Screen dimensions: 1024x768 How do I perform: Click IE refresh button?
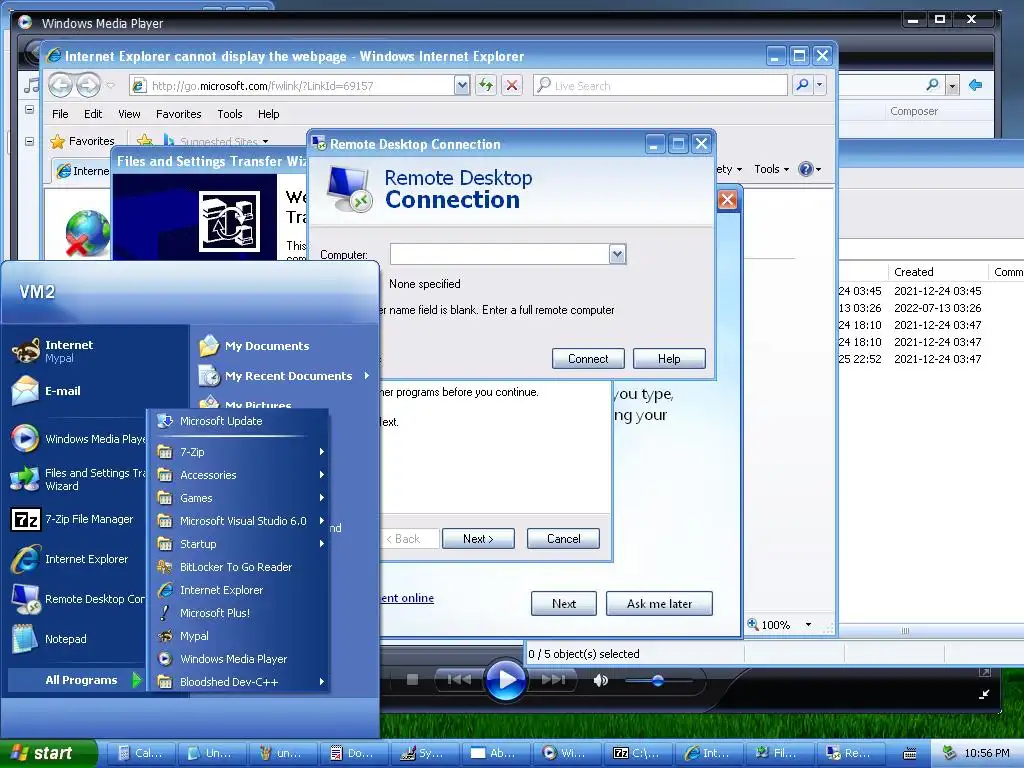pos(485,85)
